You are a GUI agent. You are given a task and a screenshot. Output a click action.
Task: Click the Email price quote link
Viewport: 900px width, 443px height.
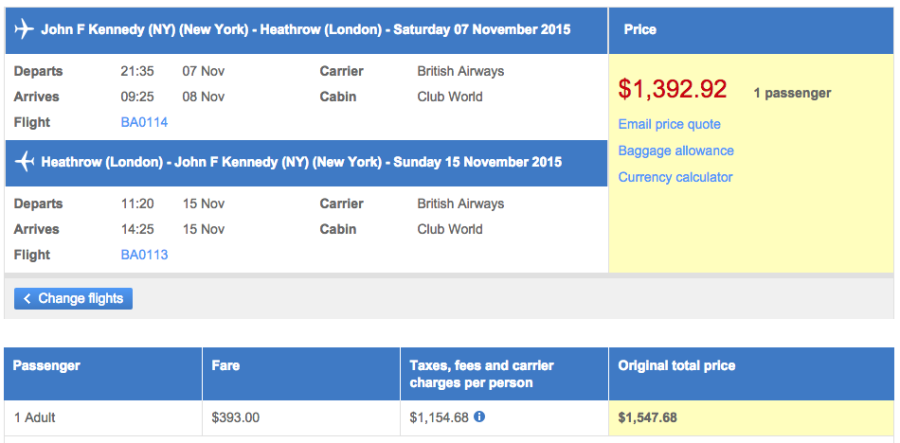[x=669, y=124]
